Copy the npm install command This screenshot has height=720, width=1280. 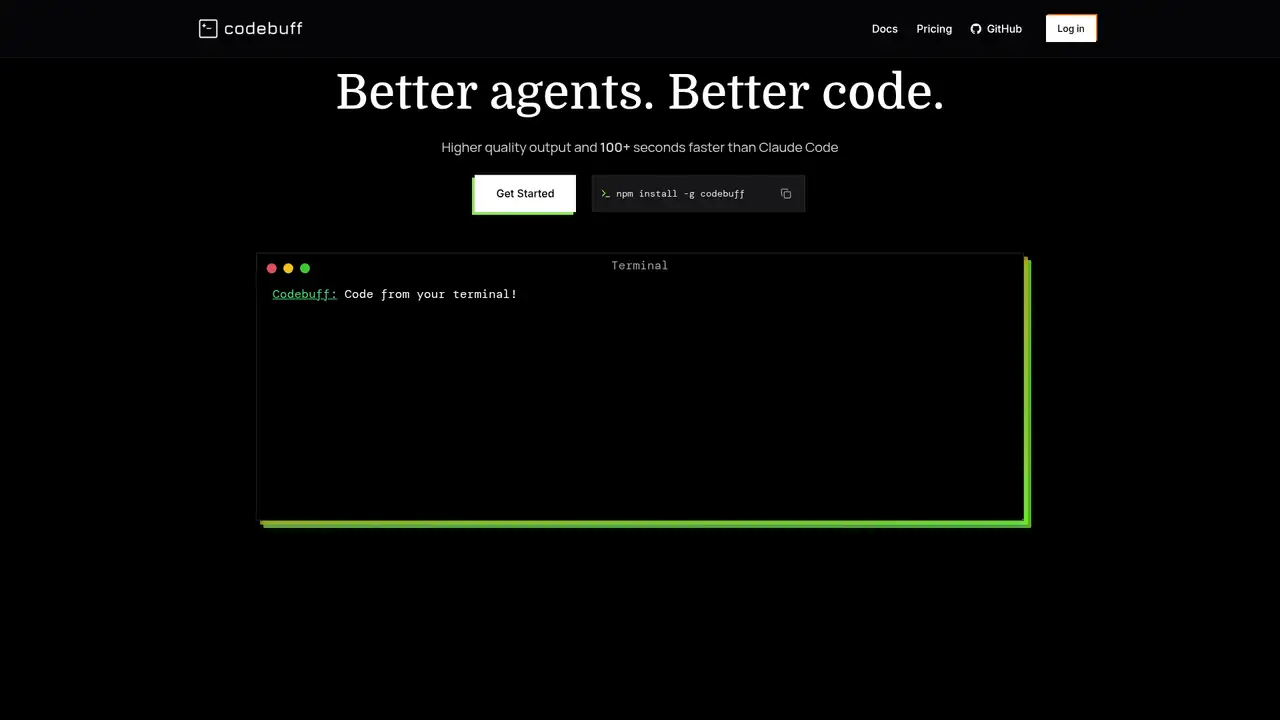(786, 194)
